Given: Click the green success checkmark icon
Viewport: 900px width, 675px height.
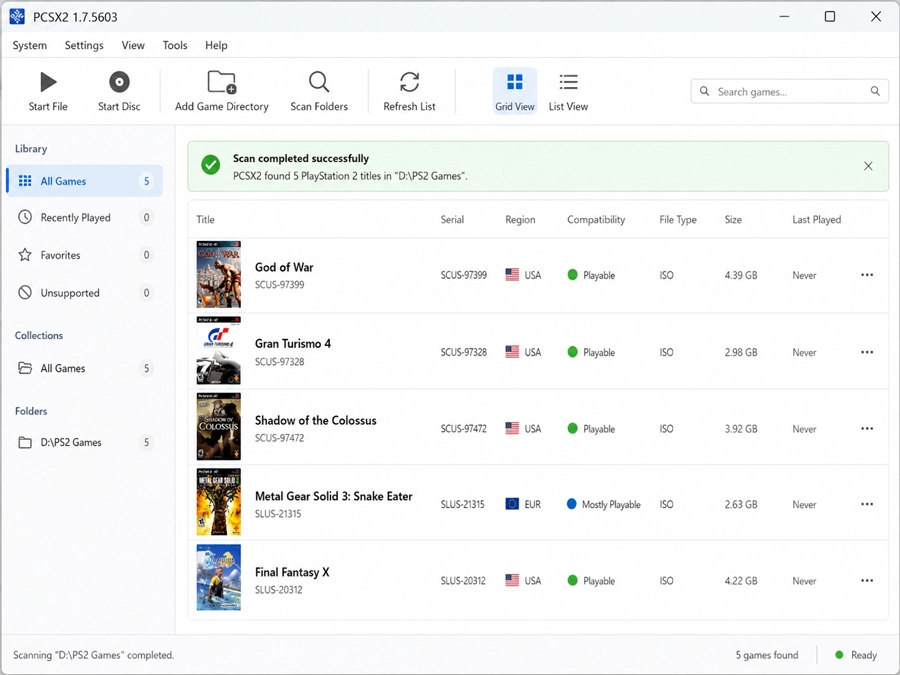Looking at the screenshot, I should click(x=211, y=165).
